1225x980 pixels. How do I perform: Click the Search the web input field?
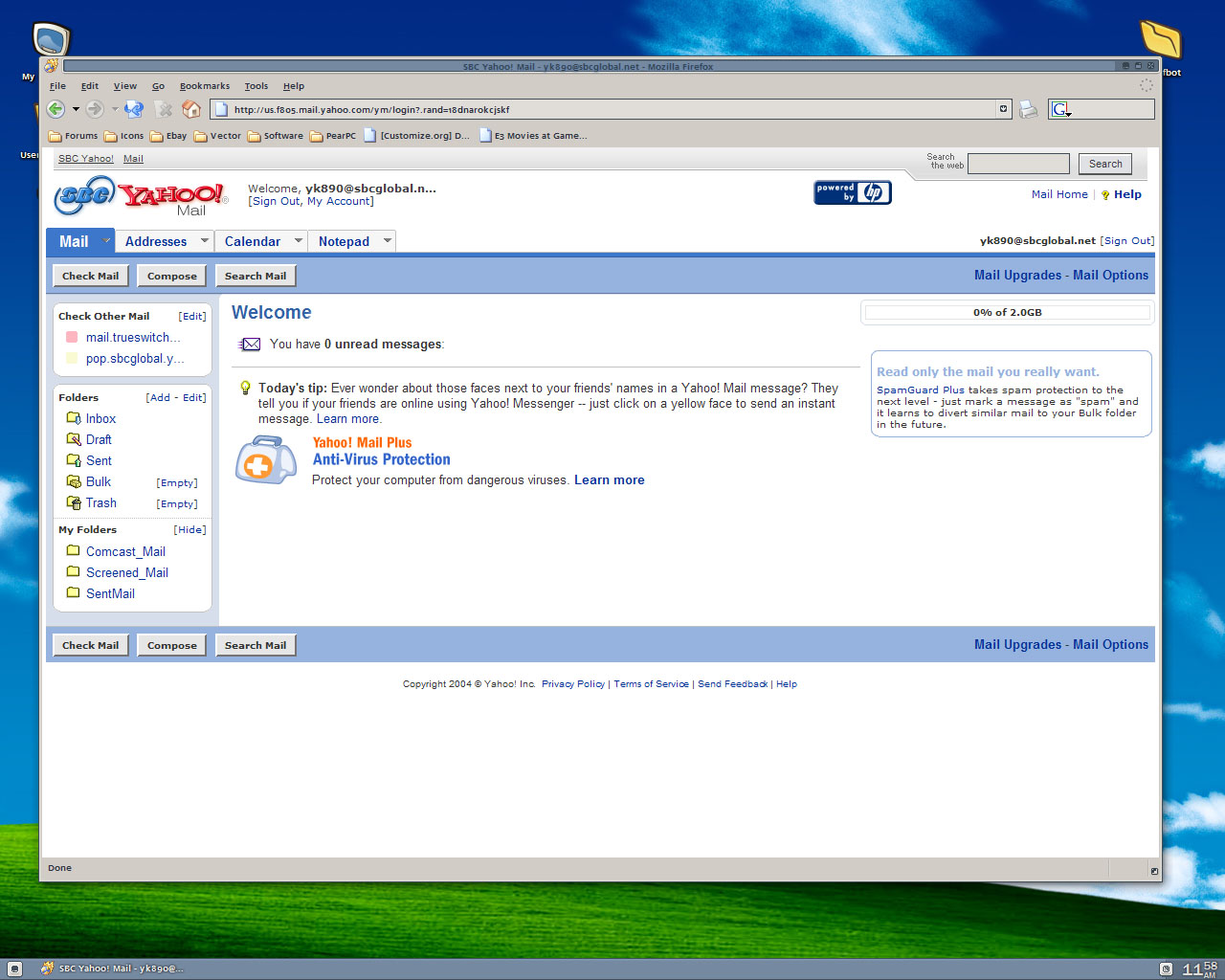(x=1018, y=164)
